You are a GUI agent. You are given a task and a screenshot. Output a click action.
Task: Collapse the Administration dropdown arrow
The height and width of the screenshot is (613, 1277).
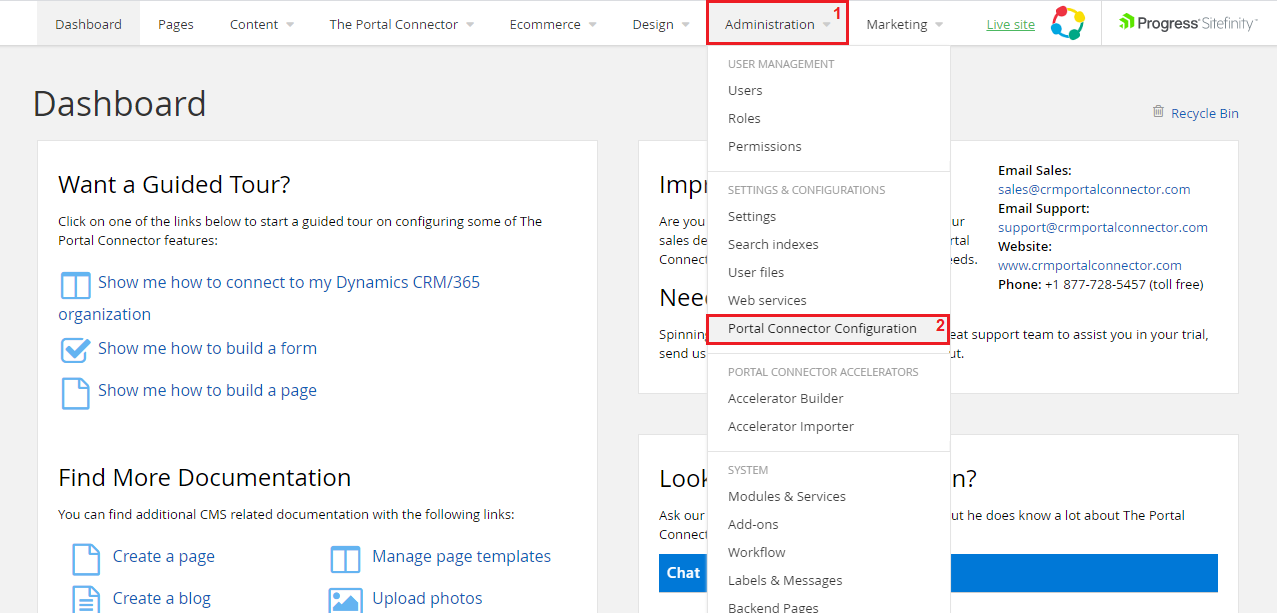point(827,25)
